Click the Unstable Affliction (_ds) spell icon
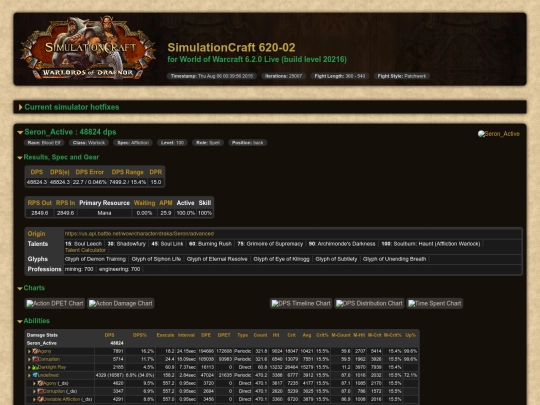 pos(40,399)
